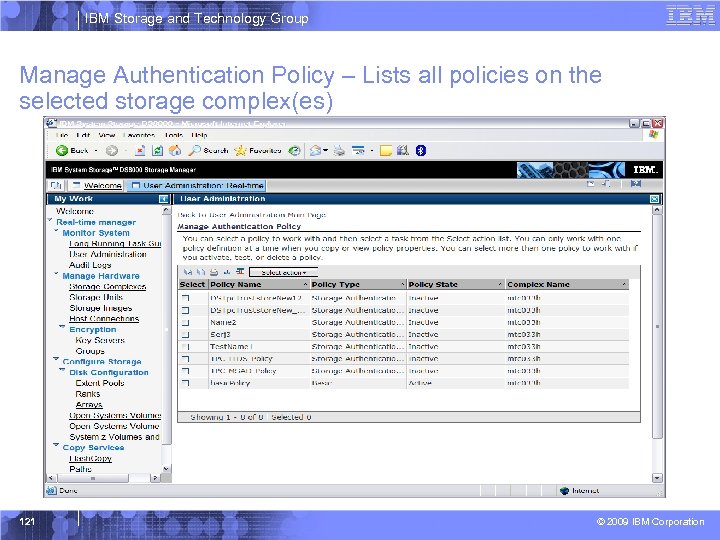Screen dimensions: 720x540
Task: Open FlashCopy under Copy Services
Action: tap(90, 458)
